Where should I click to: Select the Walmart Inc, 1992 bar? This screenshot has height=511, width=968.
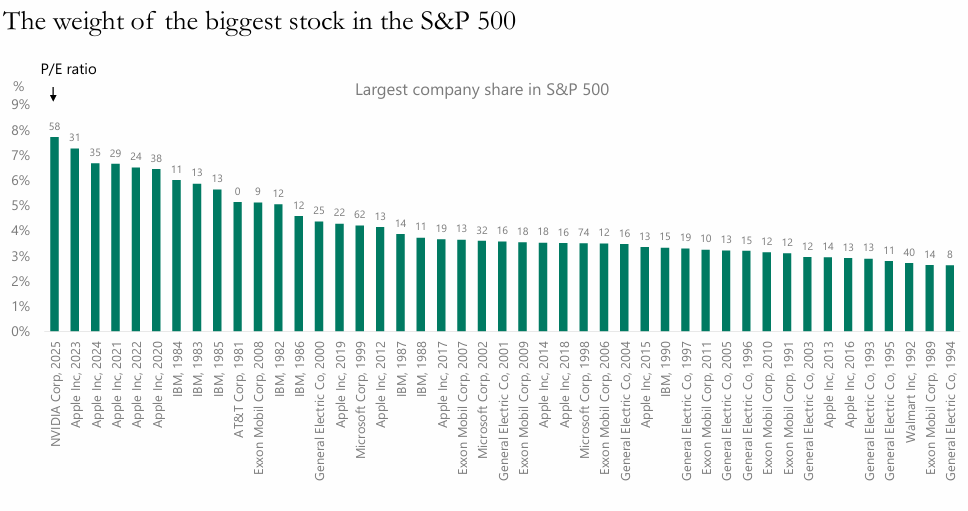910,297
